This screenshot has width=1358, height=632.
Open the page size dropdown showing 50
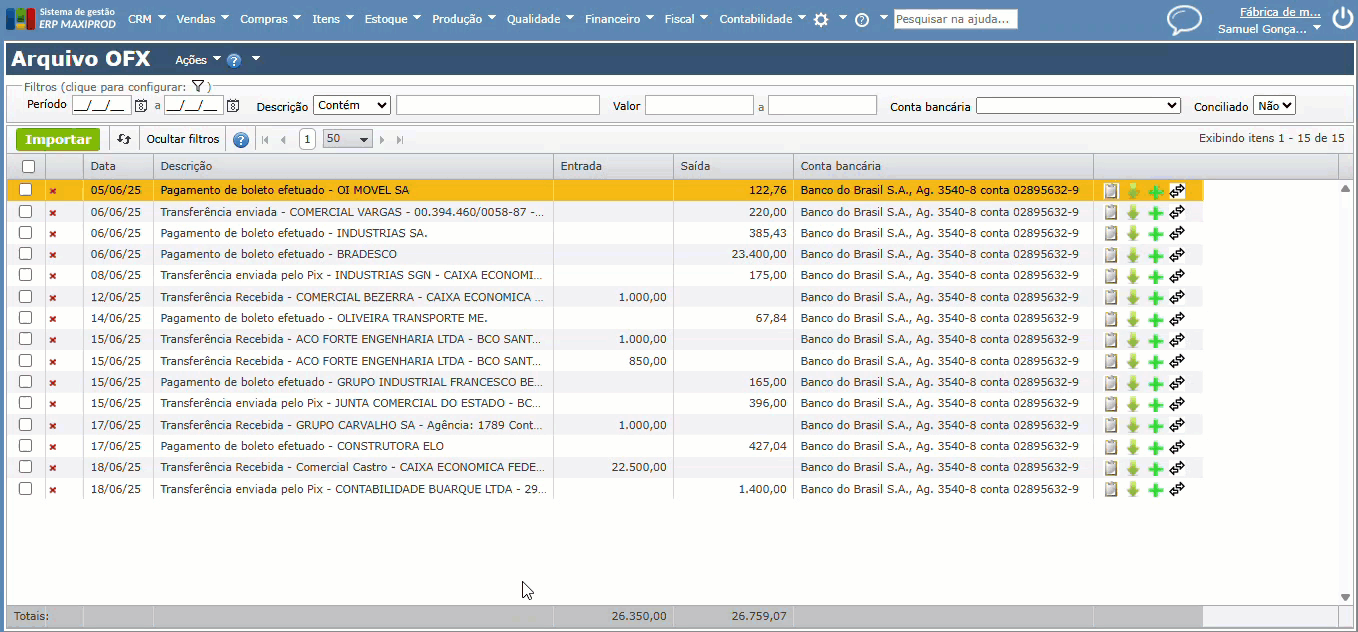click(x=347, y=139)
